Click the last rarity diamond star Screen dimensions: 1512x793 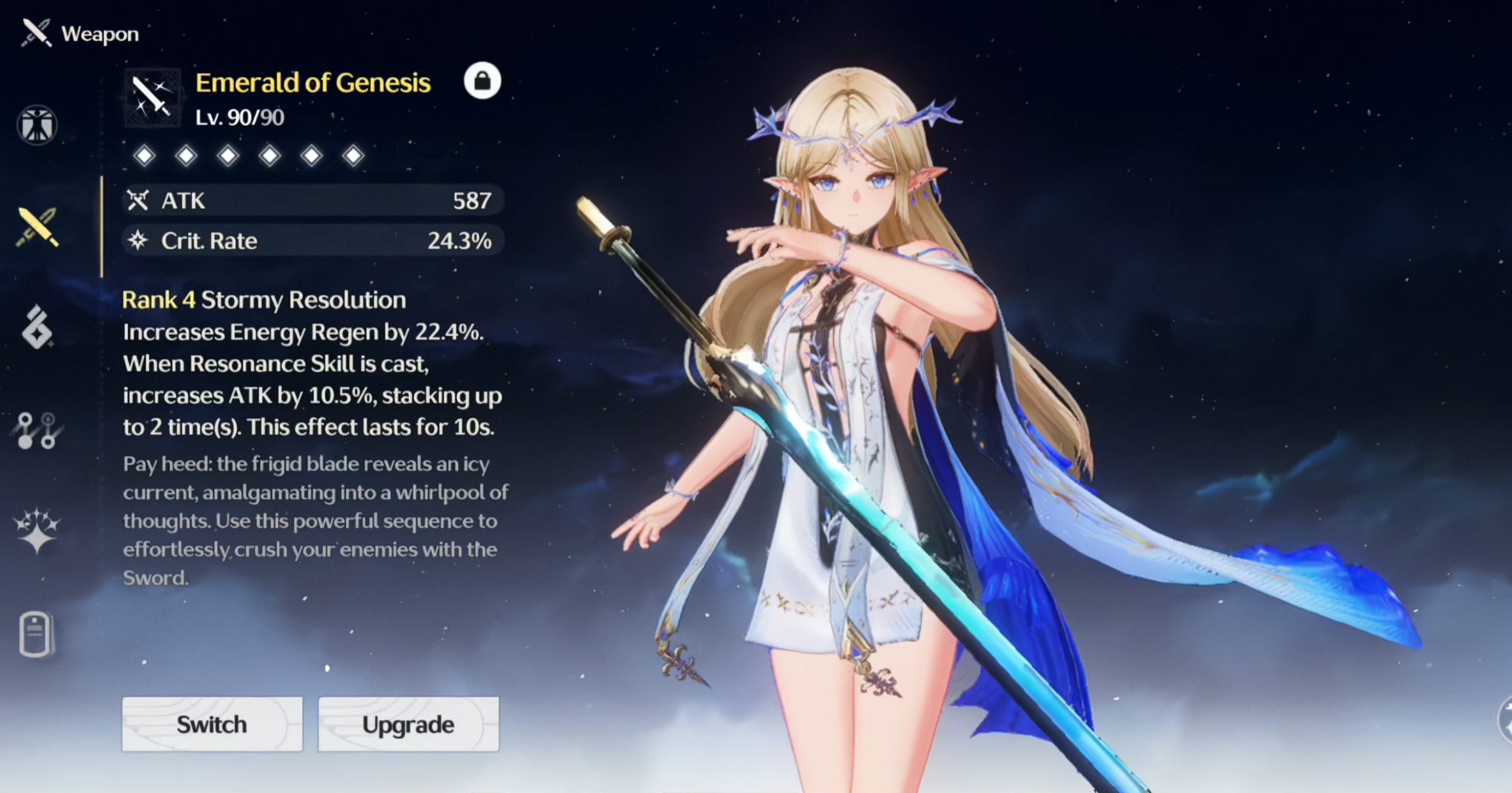click(x=353, y=155)
